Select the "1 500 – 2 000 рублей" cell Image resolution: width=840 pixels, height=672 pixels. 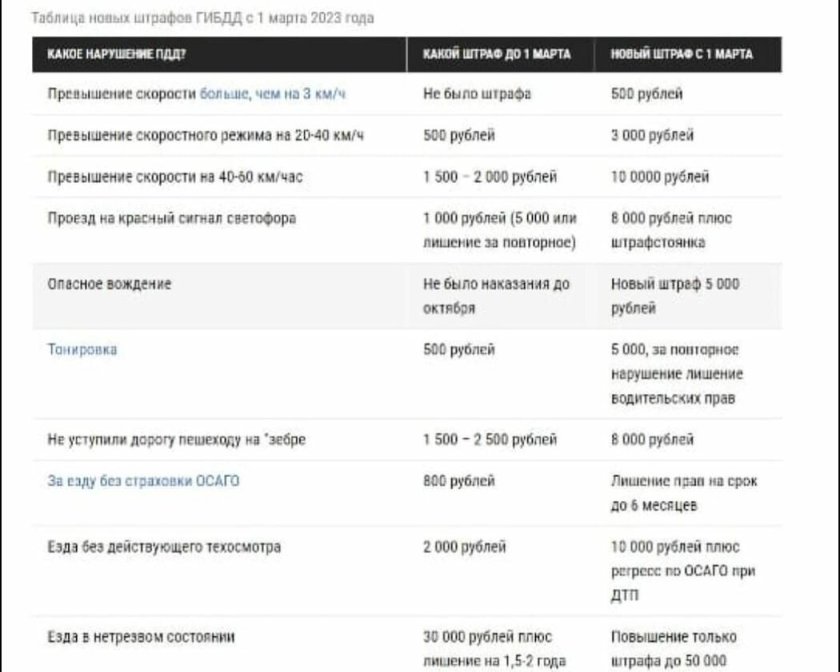coord(490,177)
